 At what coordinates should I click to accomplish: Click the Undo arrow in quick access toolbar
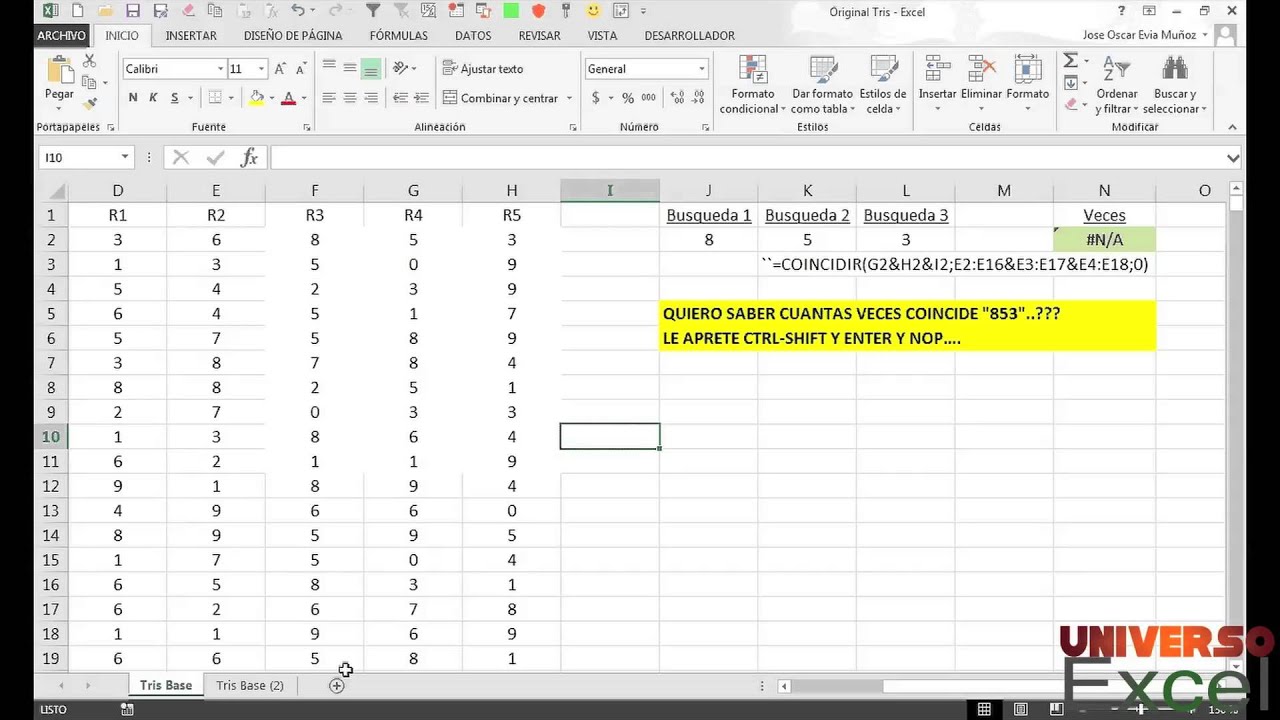coord(297,11)
